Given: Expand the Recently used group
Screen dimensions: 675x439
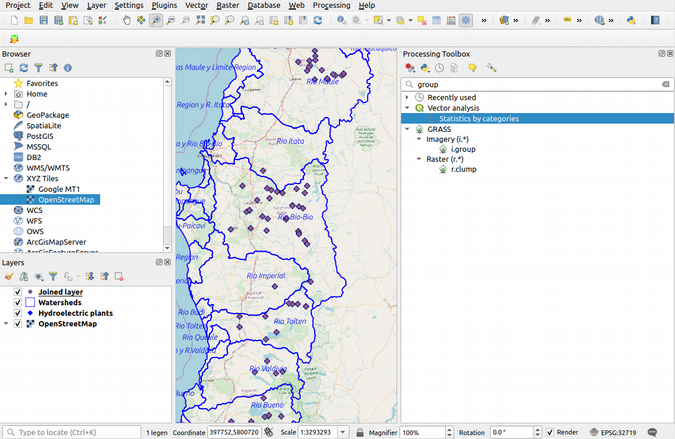Looking at the screenshot, I should 407,97.
